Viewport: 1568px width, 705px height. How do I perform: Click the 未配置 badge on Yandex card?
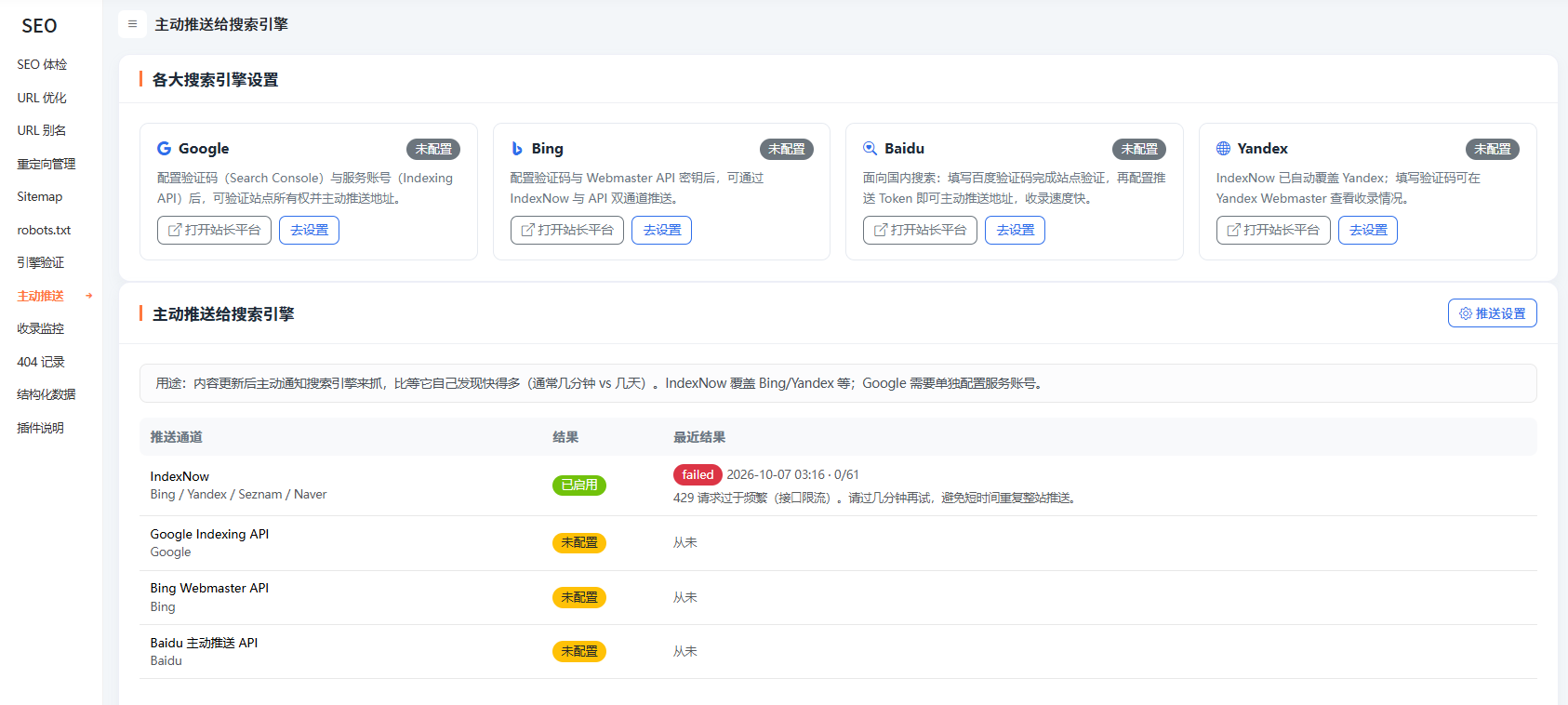[x=1493, y=149]
